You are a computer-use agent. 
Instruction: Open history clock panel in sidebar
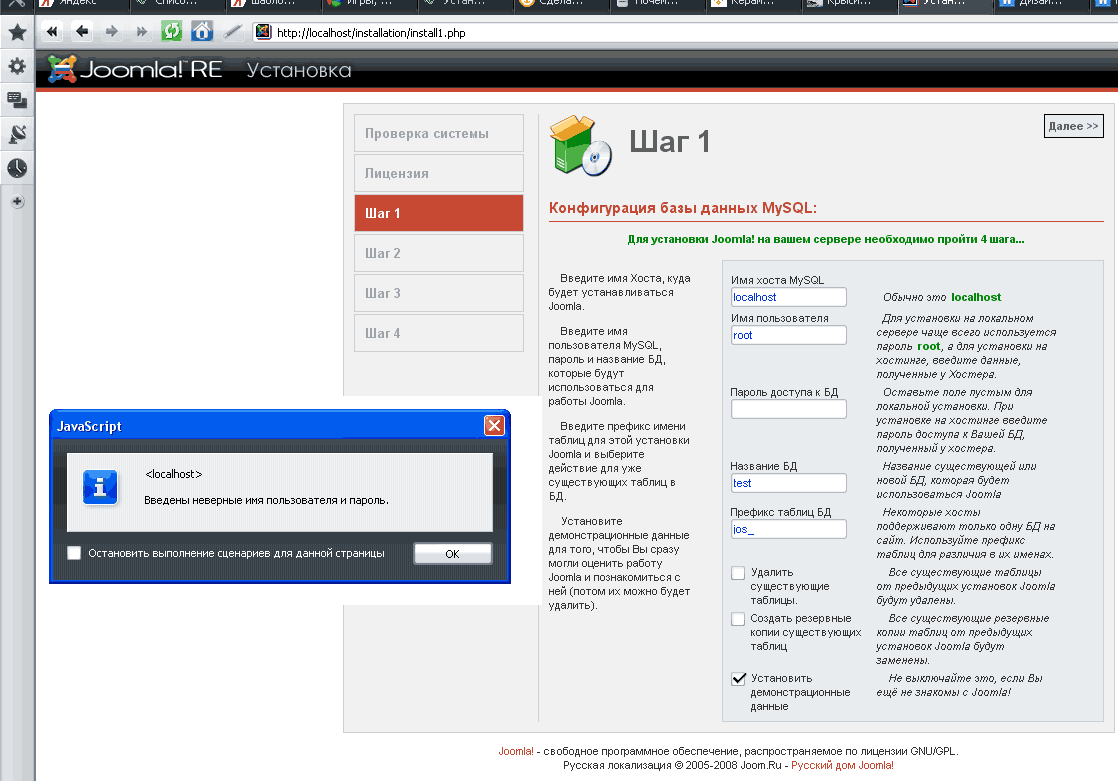[x=17, y=168]
